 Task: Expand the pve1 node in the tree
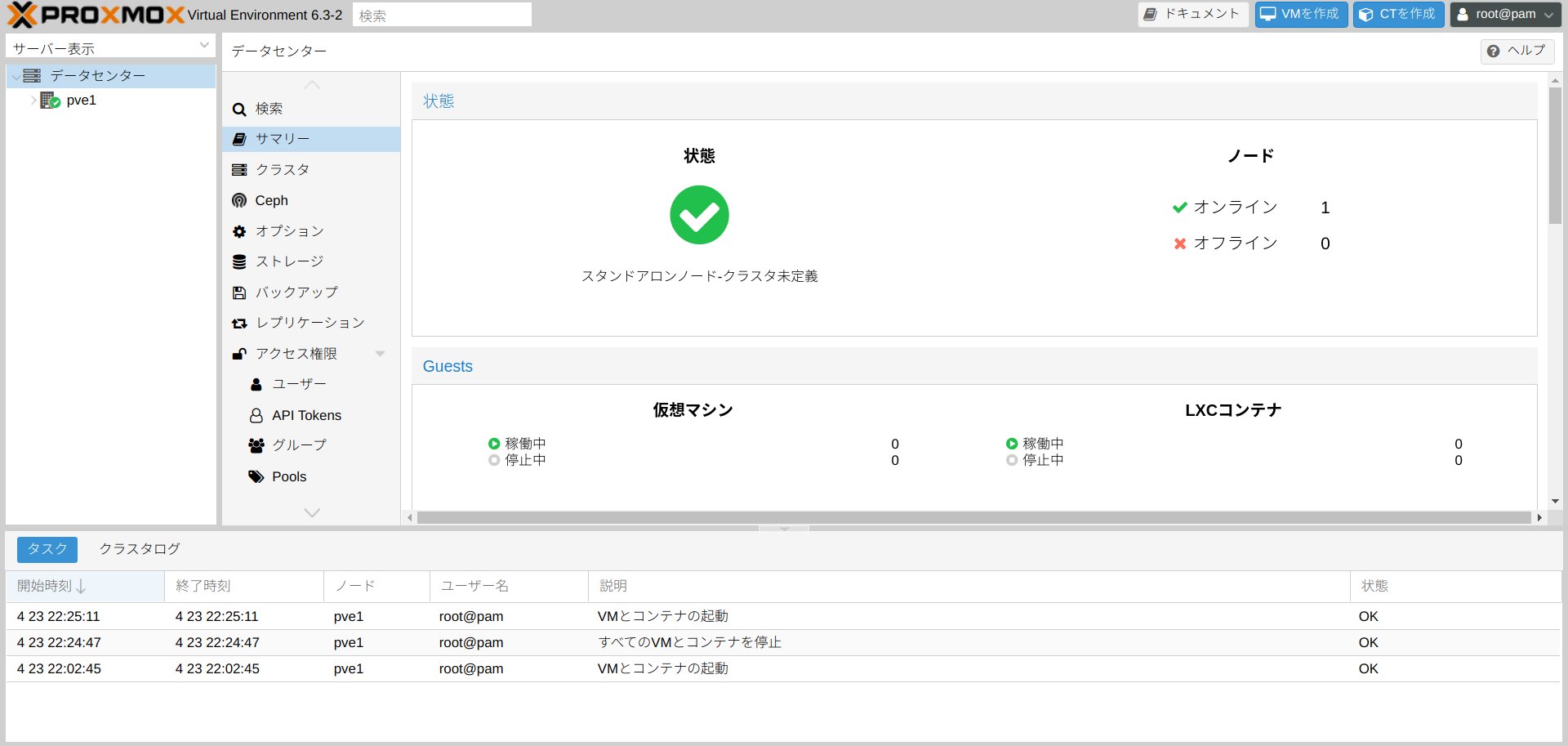click(x=32, y=100)
